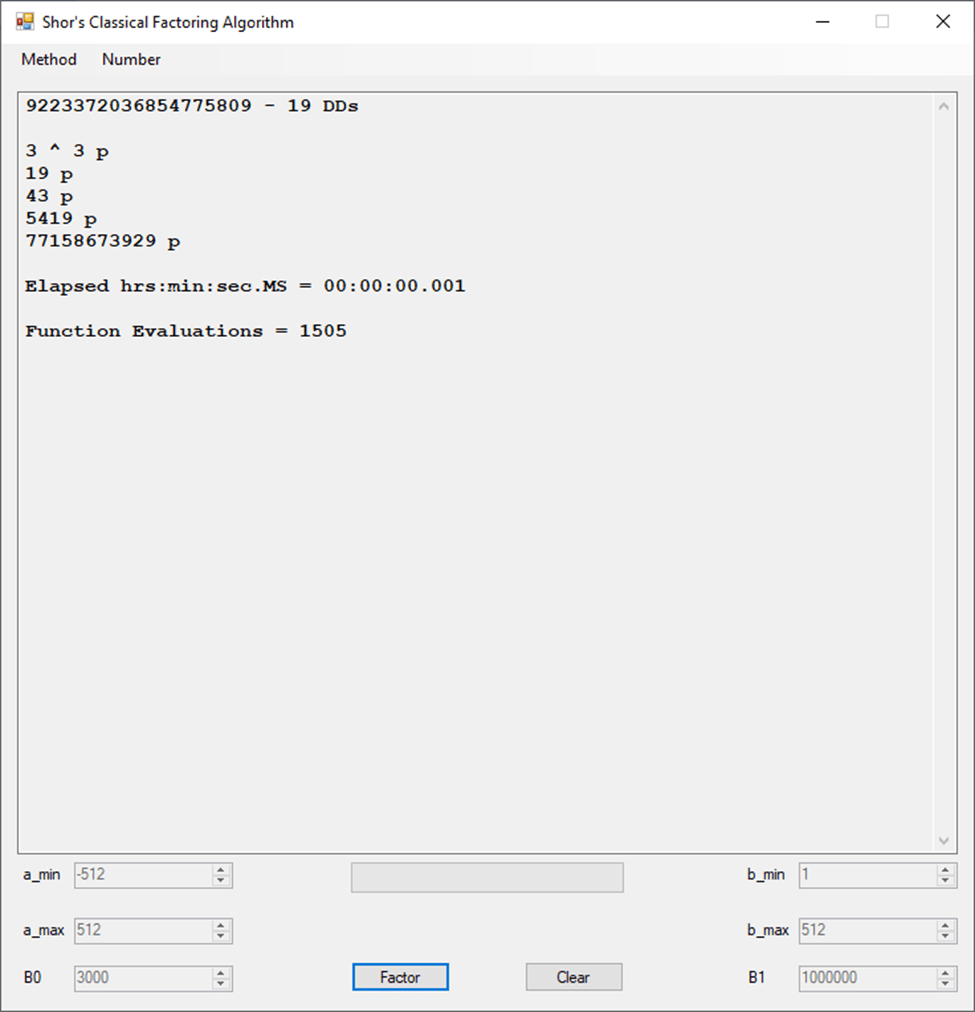Click the application icon in title bar
Screen dimensions: 975x1012
click(24, 22)
